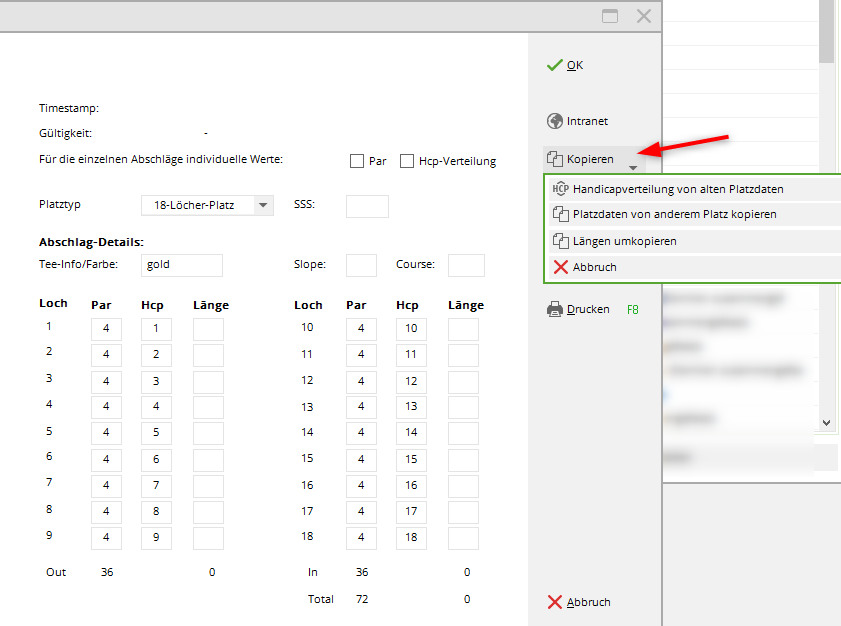Screen dimensions: 841x626
Task: Click the Kopieren copy icon
Action: (555, 159)
